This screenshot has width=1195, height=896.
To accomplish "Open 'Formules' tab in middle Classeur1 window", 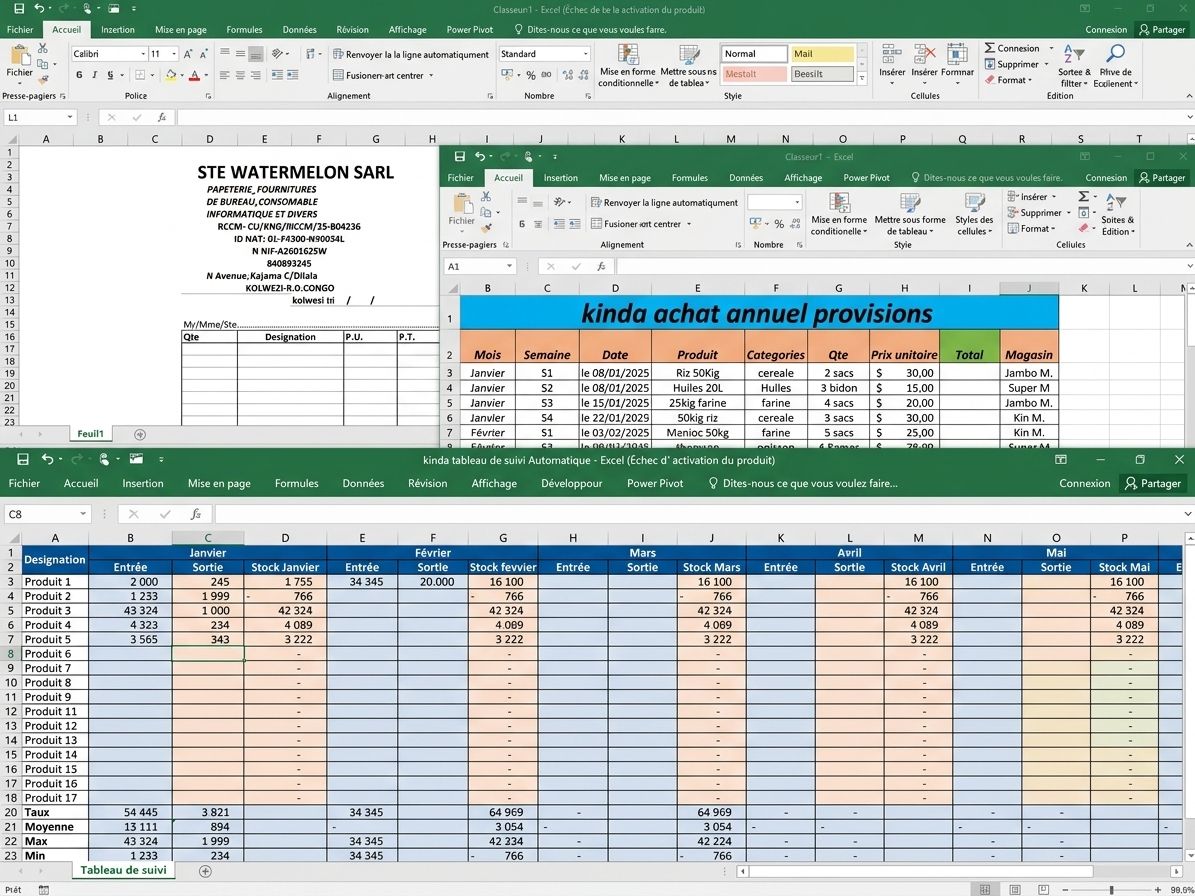I will pyautogui.click(x=690, y=178).
